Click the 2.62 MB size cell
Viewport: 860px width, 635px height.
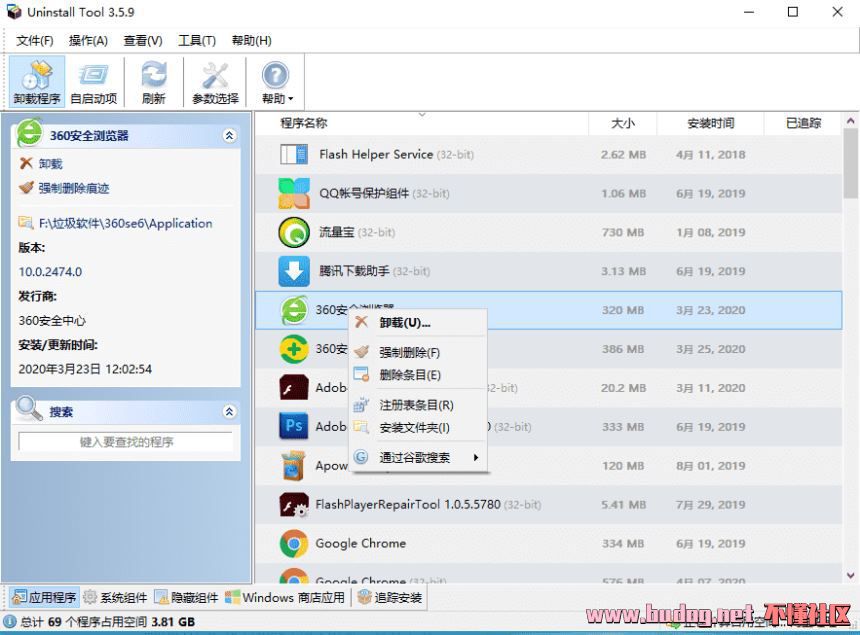coord(623,155)
